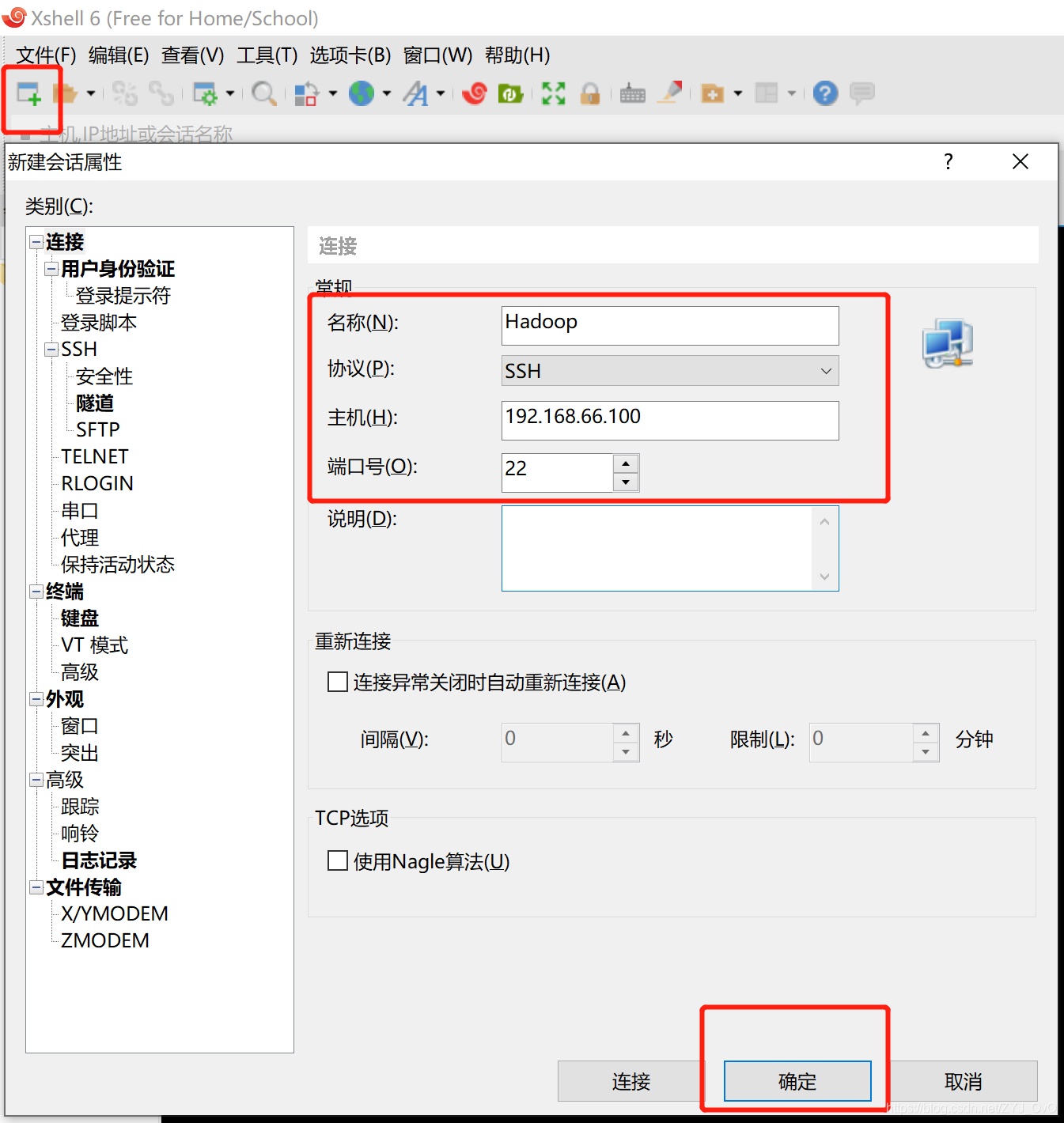Click the globe encoding icon
1064x1123 pixels.
362,93
